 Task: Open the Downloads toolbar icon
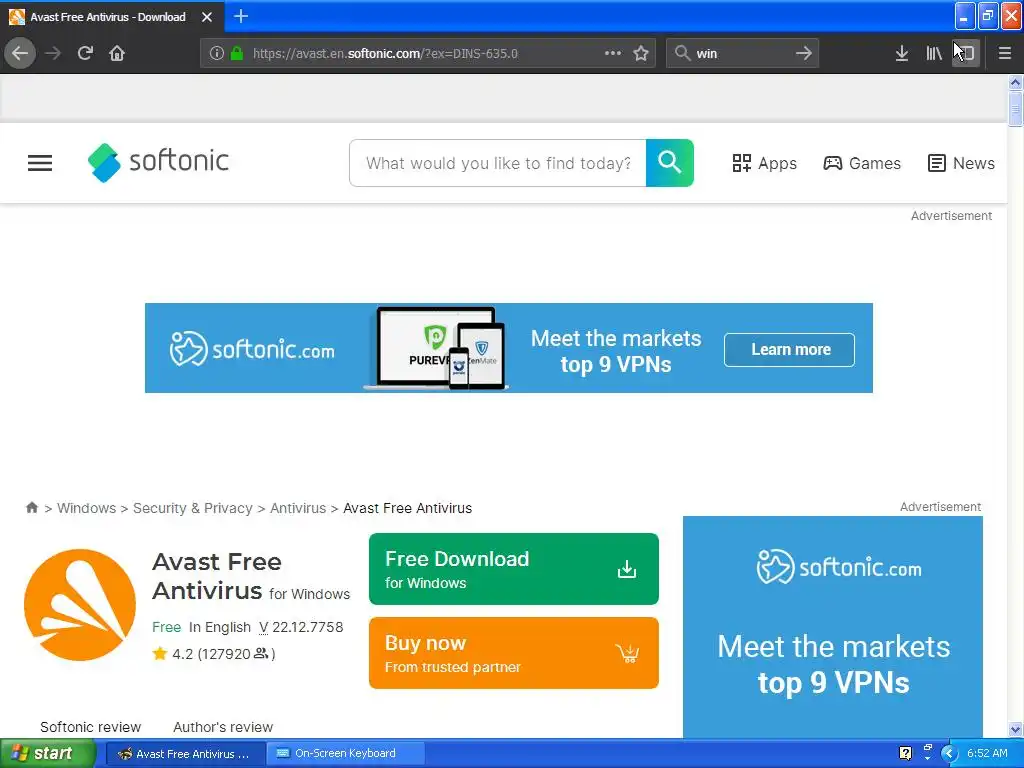(x=902, y=54)
